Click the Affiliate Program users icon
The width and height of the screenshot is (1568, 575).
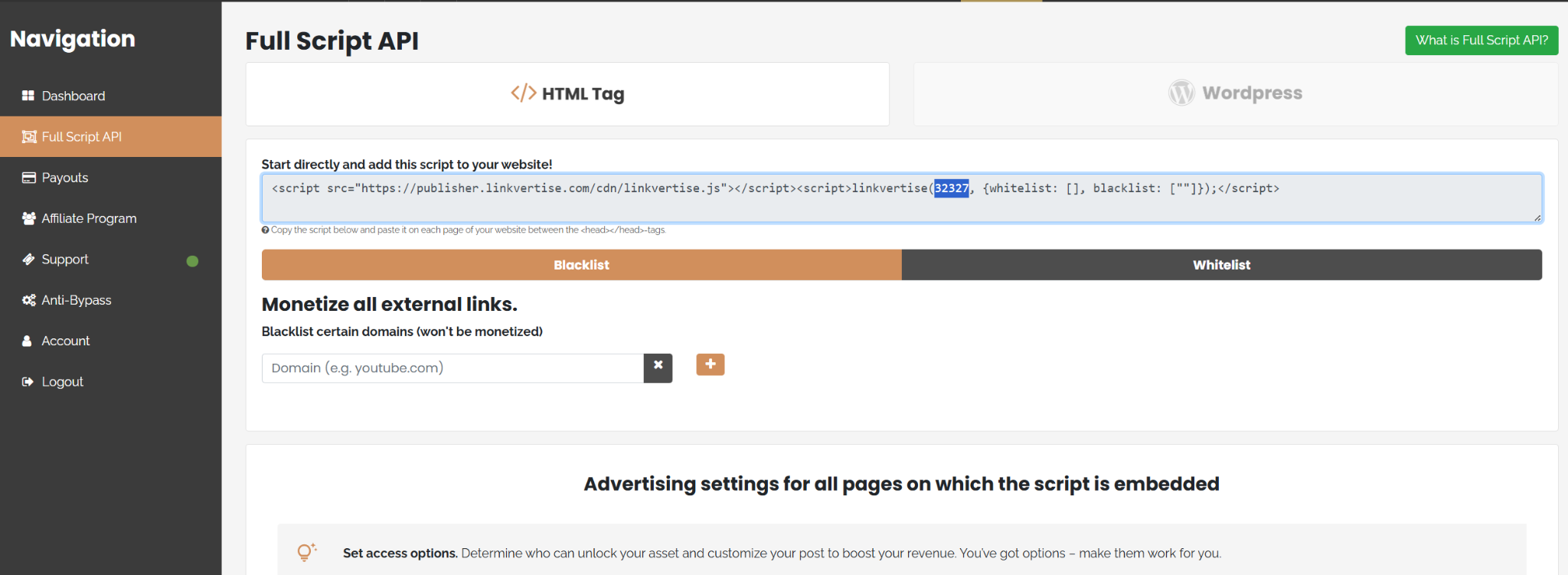coord(29,218)
